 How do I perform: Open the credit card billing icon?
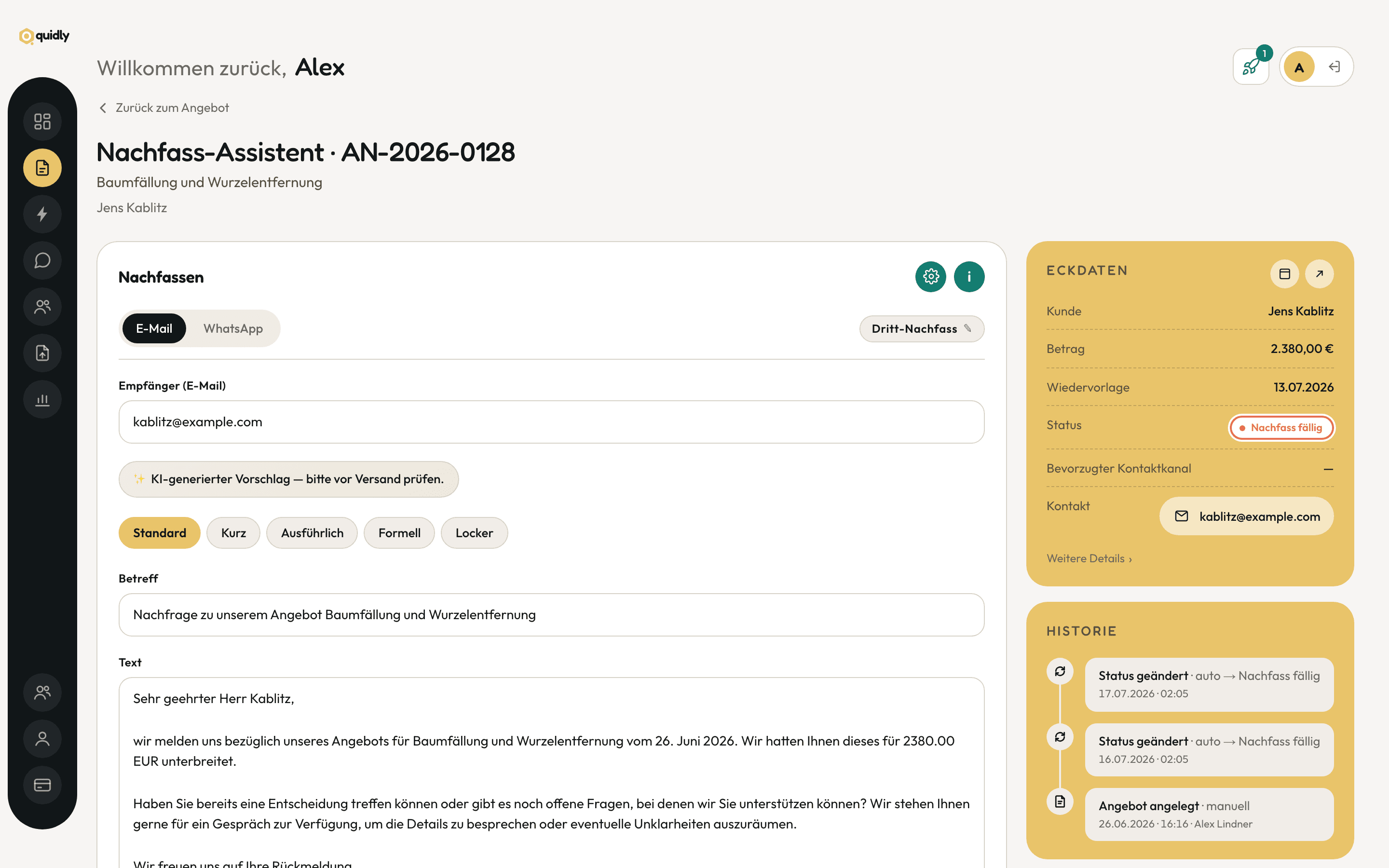click(x=42, y=785)
